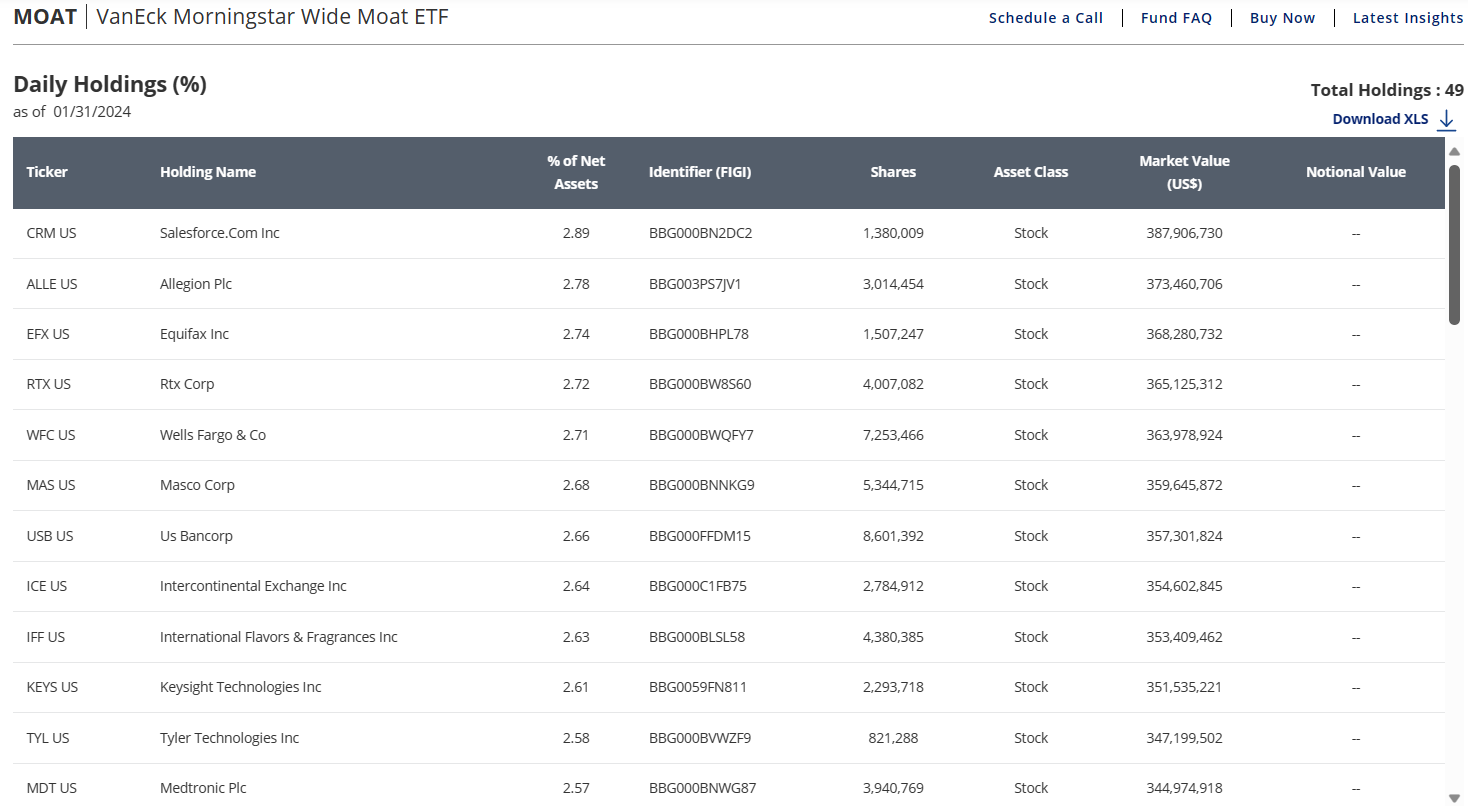Image resolution: width=1468 pixels, height=806 pixels.
Task: Click the Holding Name column header
Action: 208,172
